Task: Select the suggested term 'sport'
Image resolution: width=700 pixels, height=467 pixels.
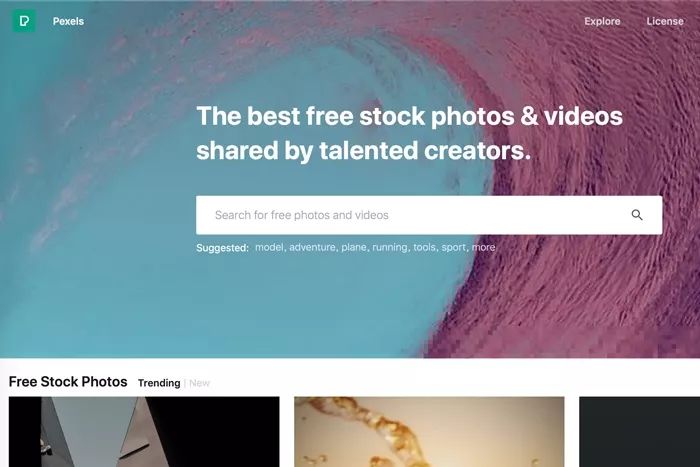Action: coord(454,247)
